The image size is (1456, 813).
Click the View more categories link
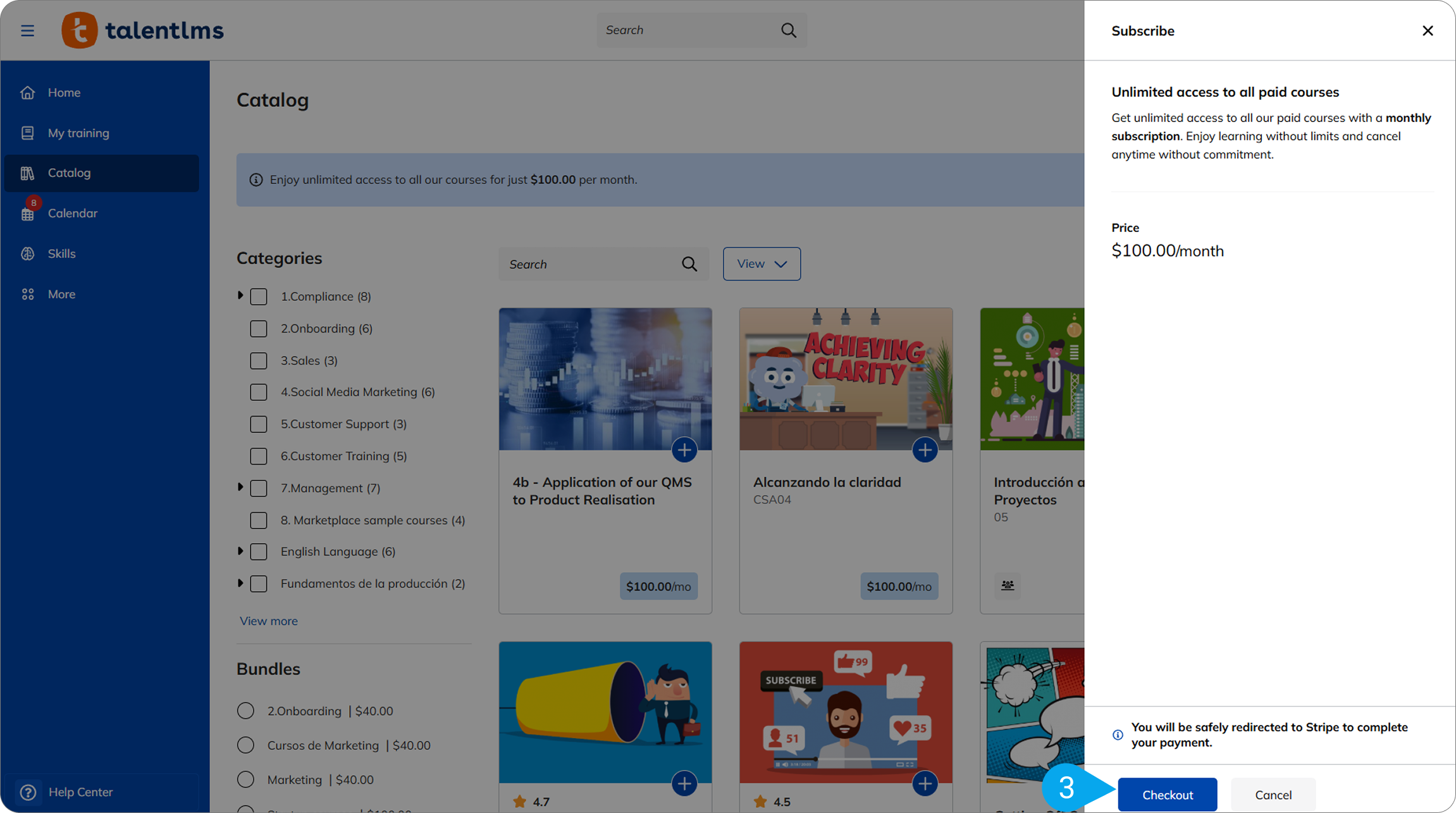pos(269,621)
